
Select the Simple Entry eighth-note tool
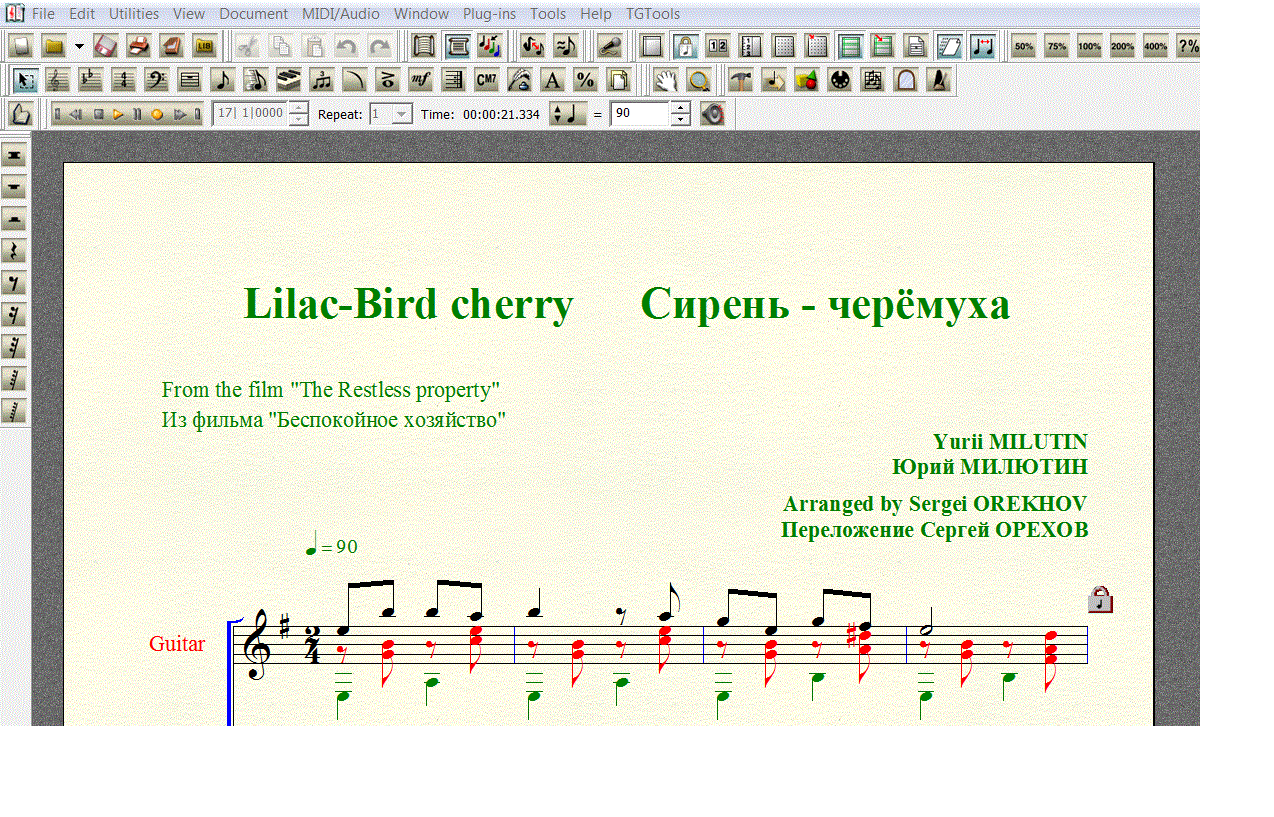pos(223,80)
